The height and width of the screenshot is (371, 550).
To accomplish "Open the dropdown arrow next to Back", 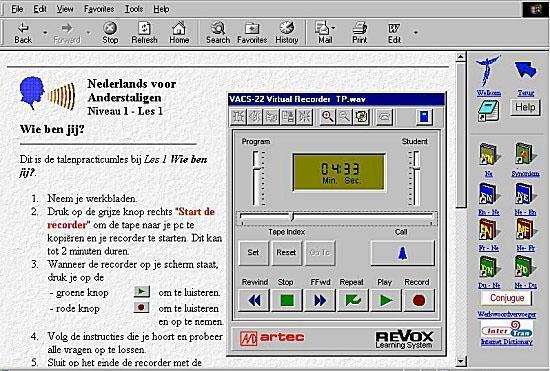I will pos(45,33).
